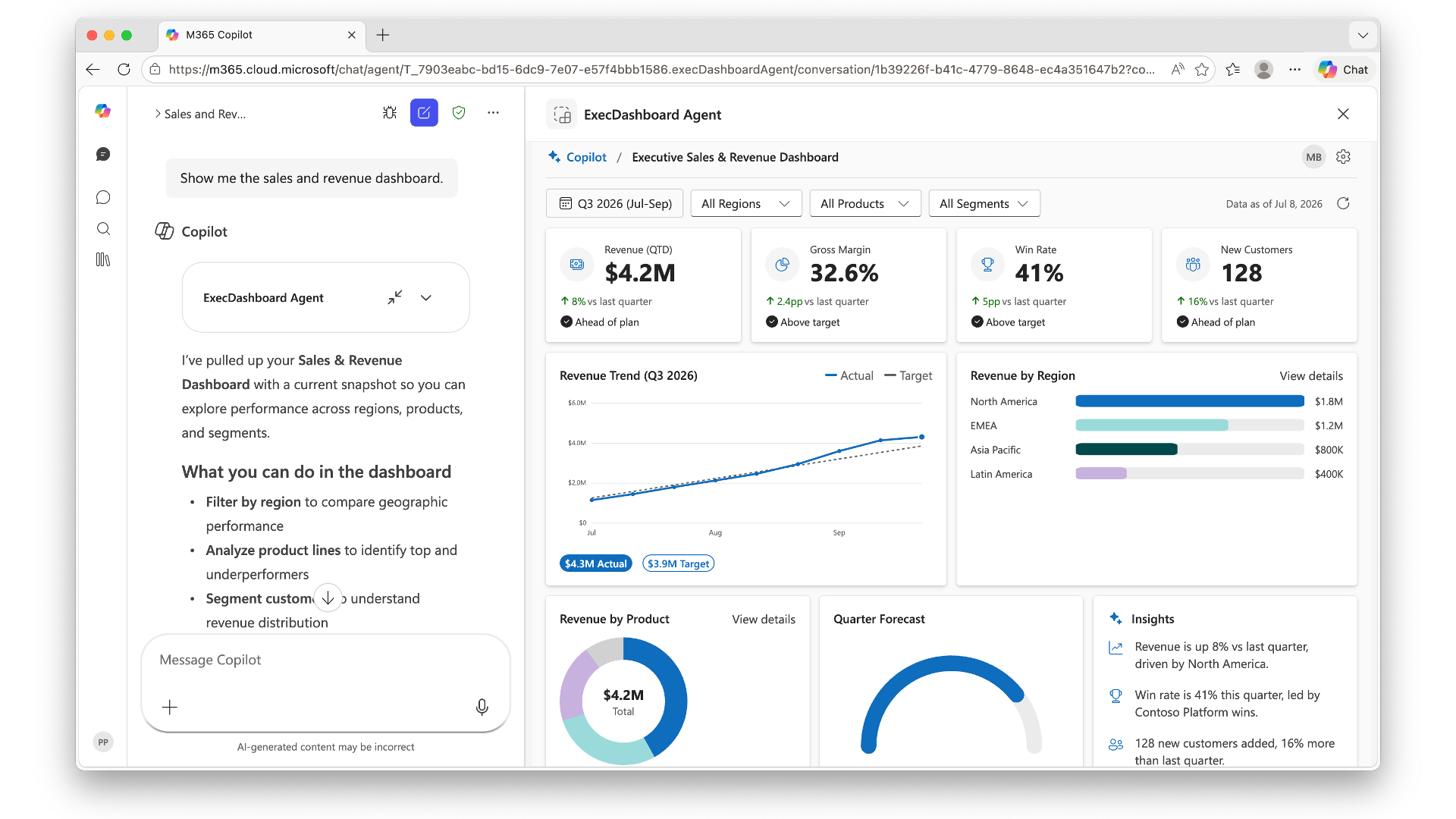
Task: Open the Q3 2026 (Jul-Sep) date picker
Action: (x=614, y=203)
